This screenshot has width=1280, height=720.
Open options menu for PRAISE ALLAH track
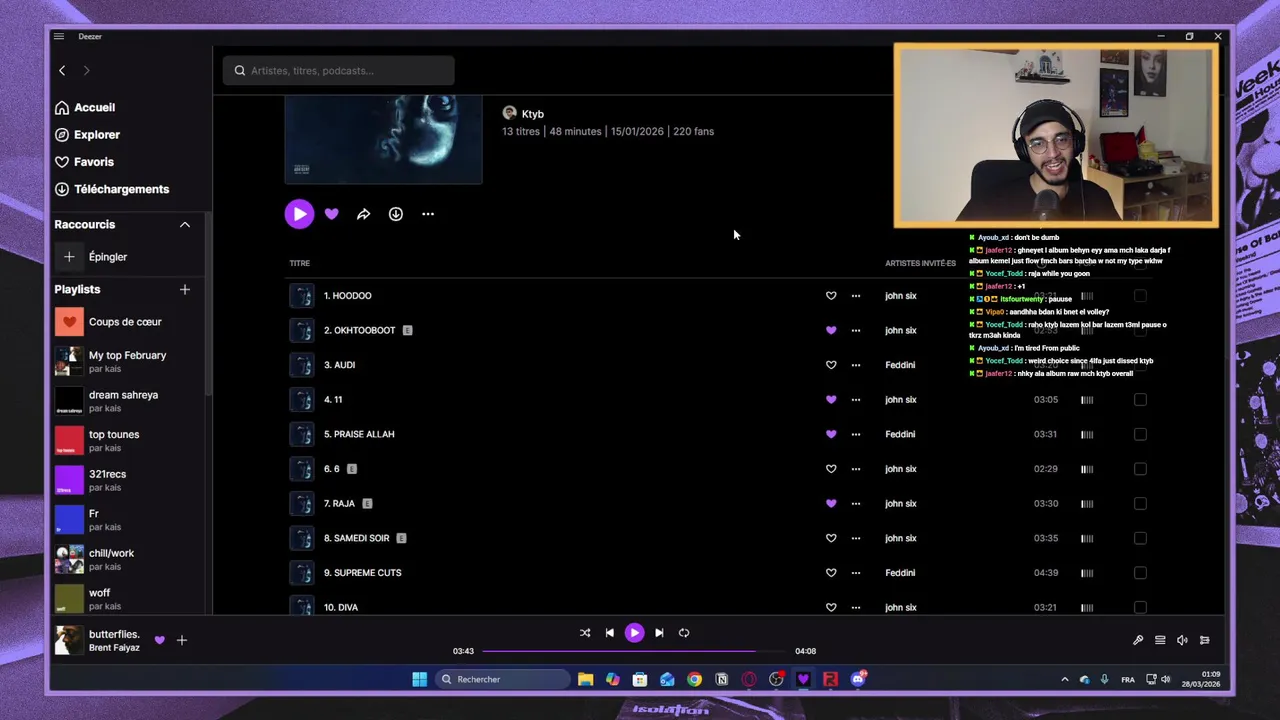click(856, 434)
